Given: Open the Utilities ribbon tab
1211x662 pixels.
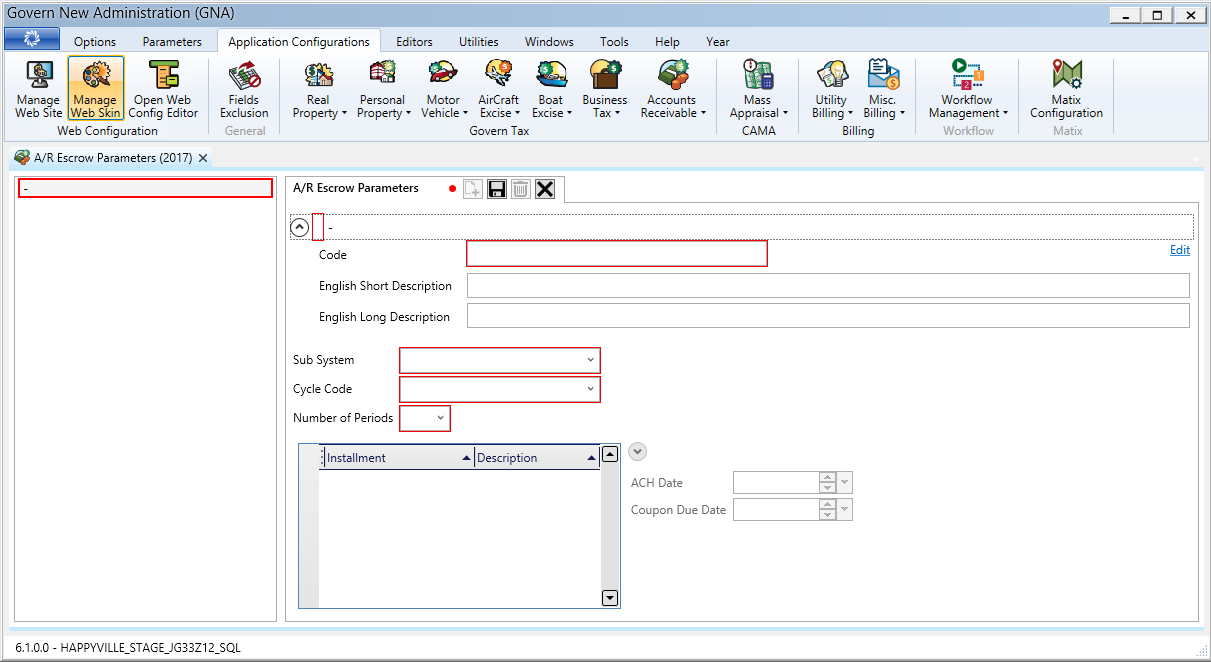Looking at the screenshot, I should pos(478,42).
